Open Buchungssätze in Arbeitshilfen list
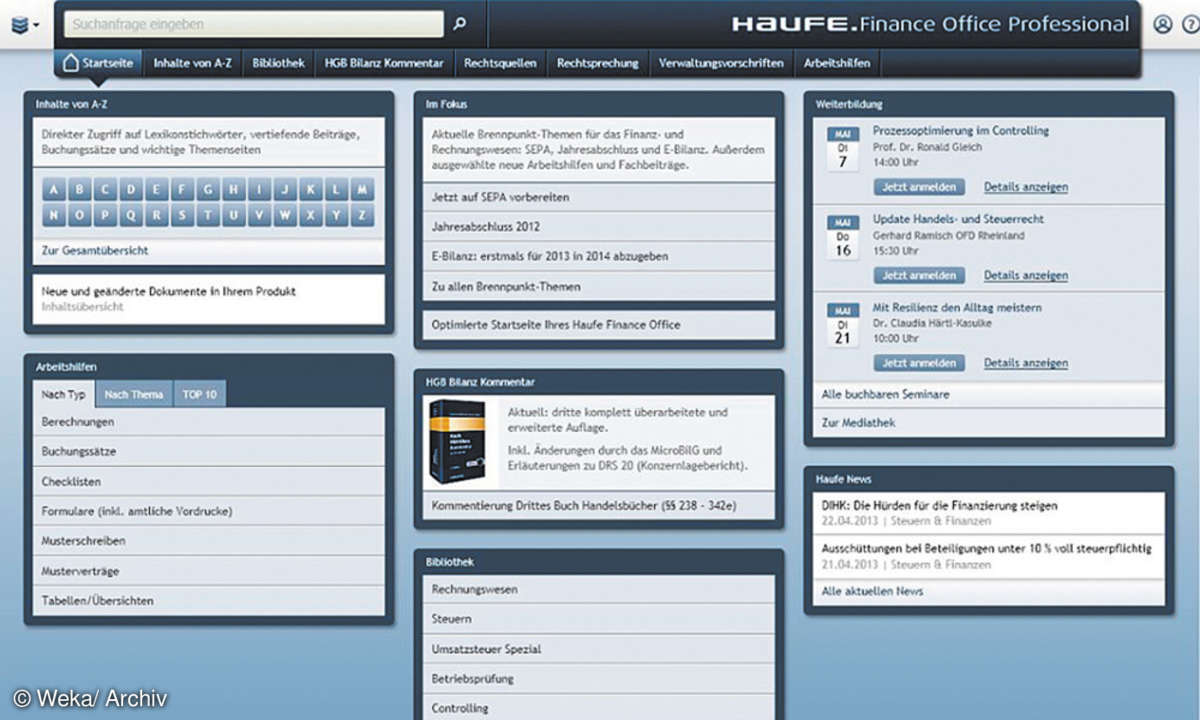The image size is (1200, 720). click(x=208, y=451)
